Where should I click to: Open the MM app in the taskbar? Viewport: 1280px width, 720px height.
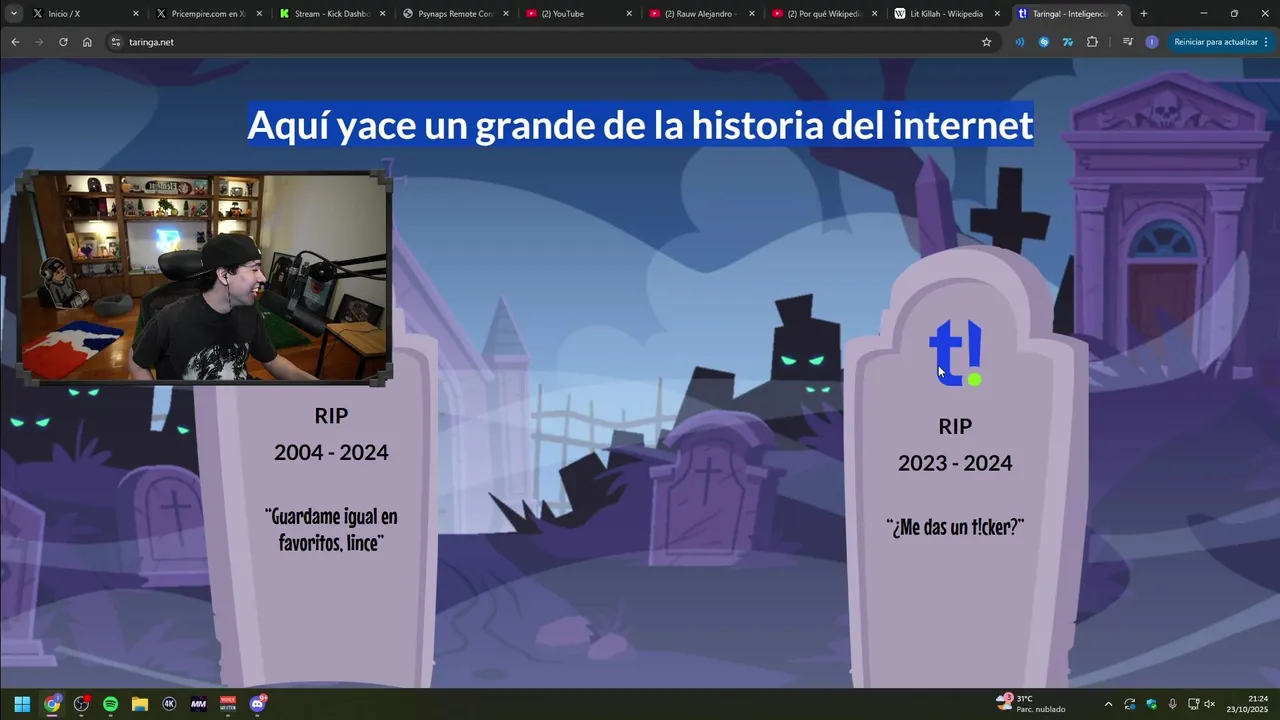coord(198,704)
